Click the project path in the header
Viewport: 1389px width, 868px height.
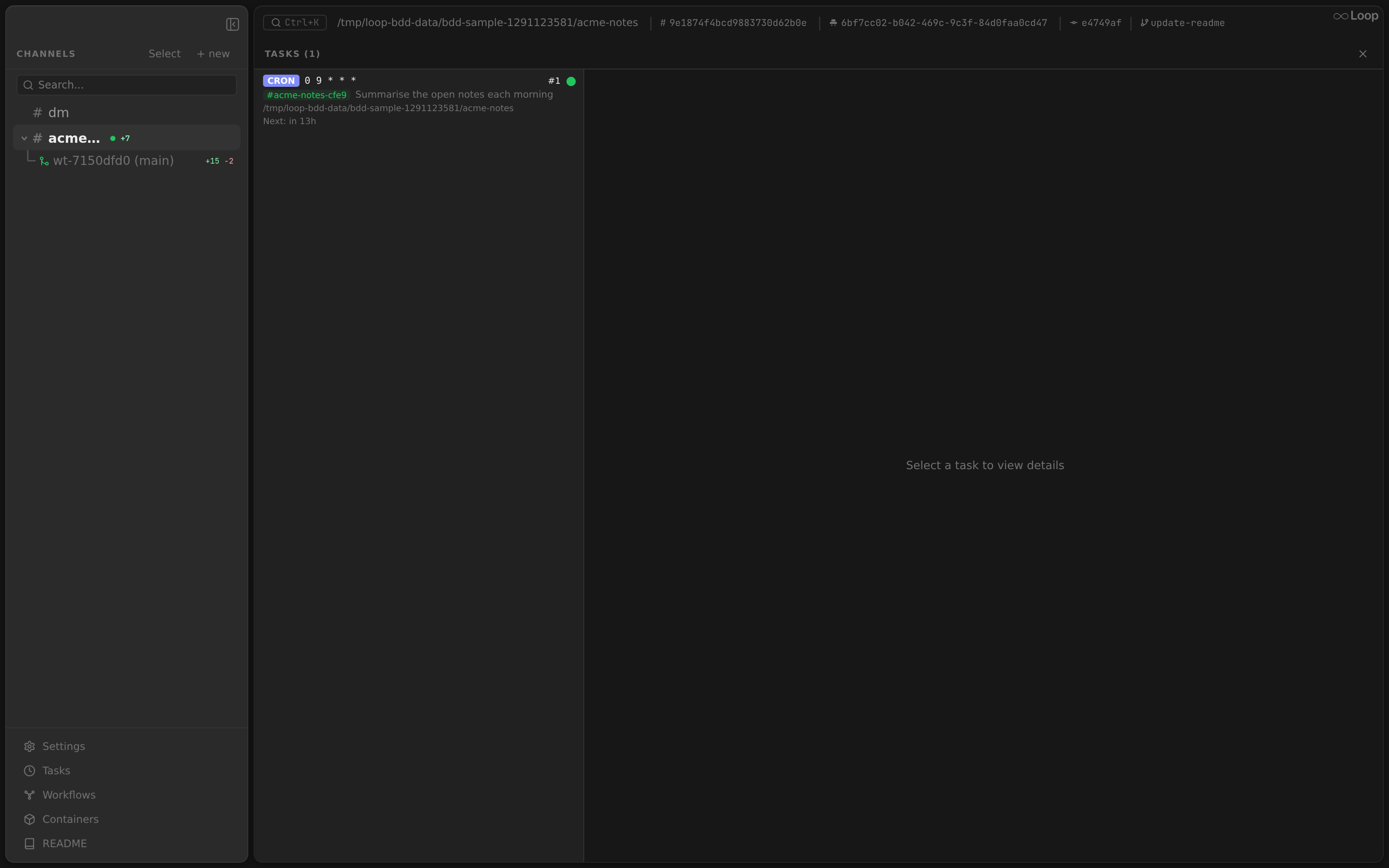[487, 23]
